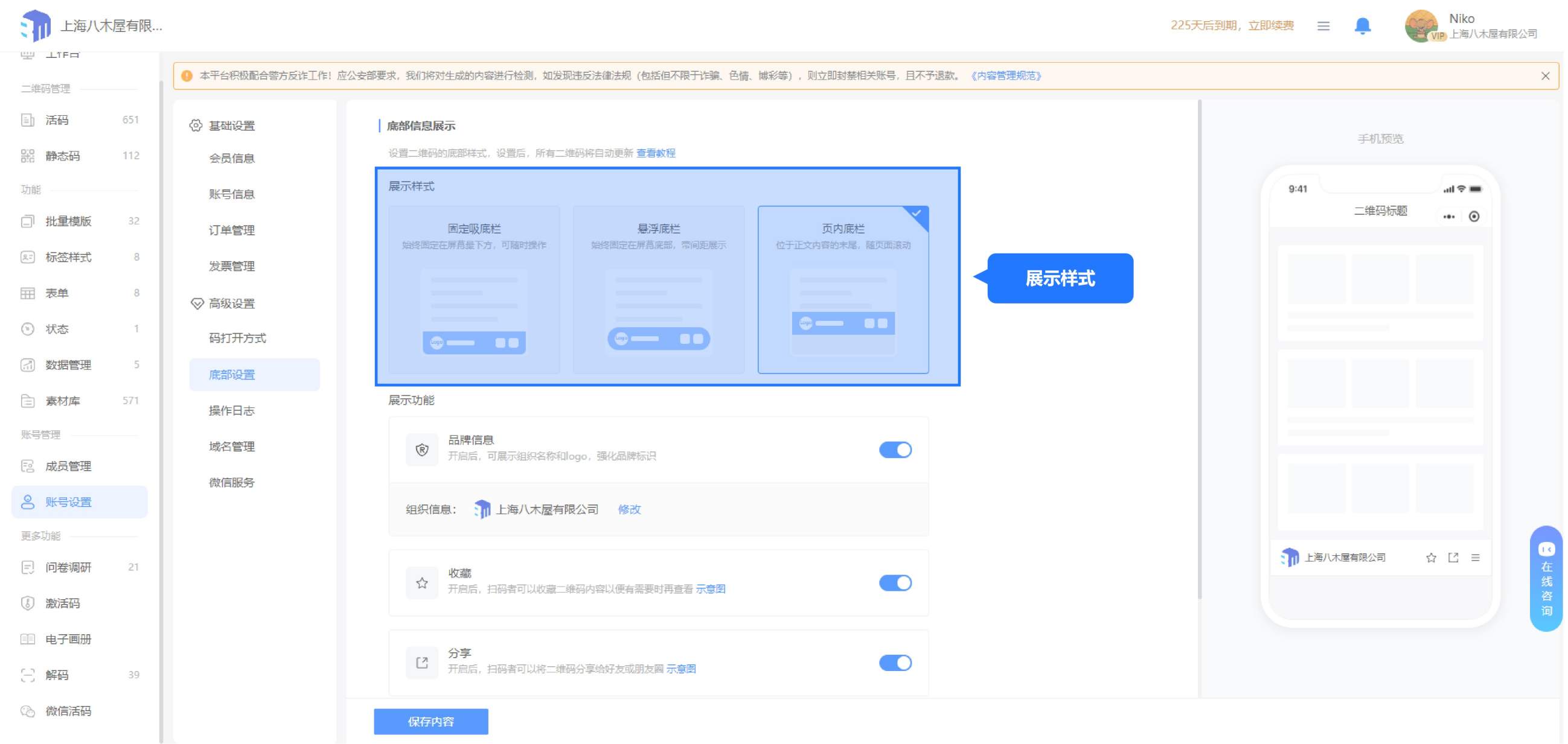Open 活码 in the sidebar
This screenshot has width=1568, height=744.
[x=79, y=120]
